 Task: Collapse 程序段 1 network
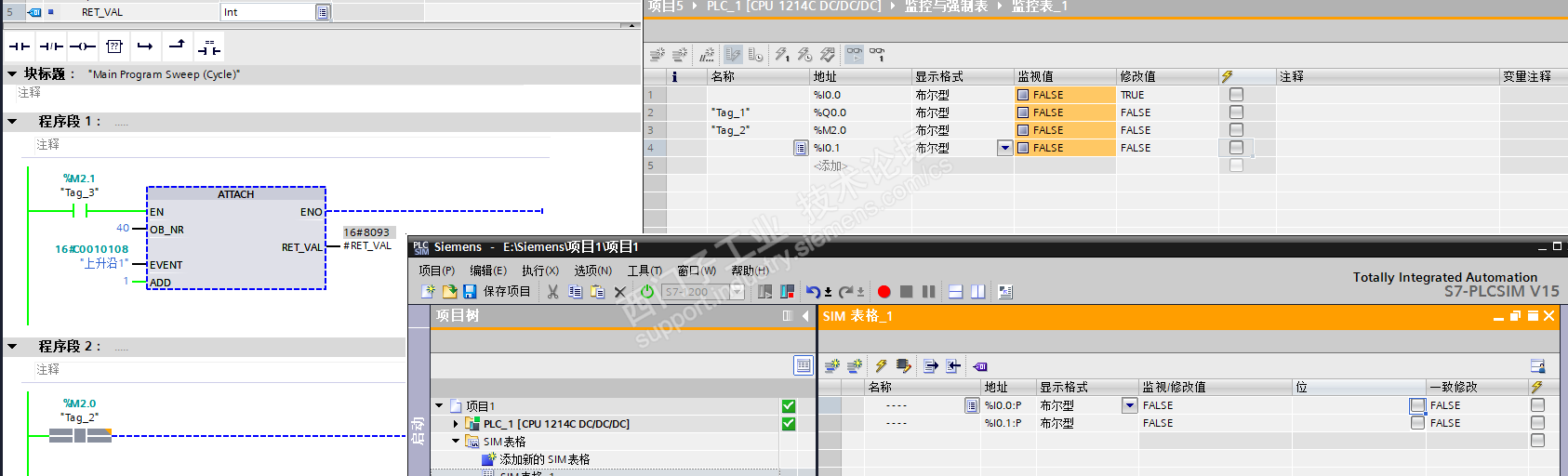coord(12,121)
